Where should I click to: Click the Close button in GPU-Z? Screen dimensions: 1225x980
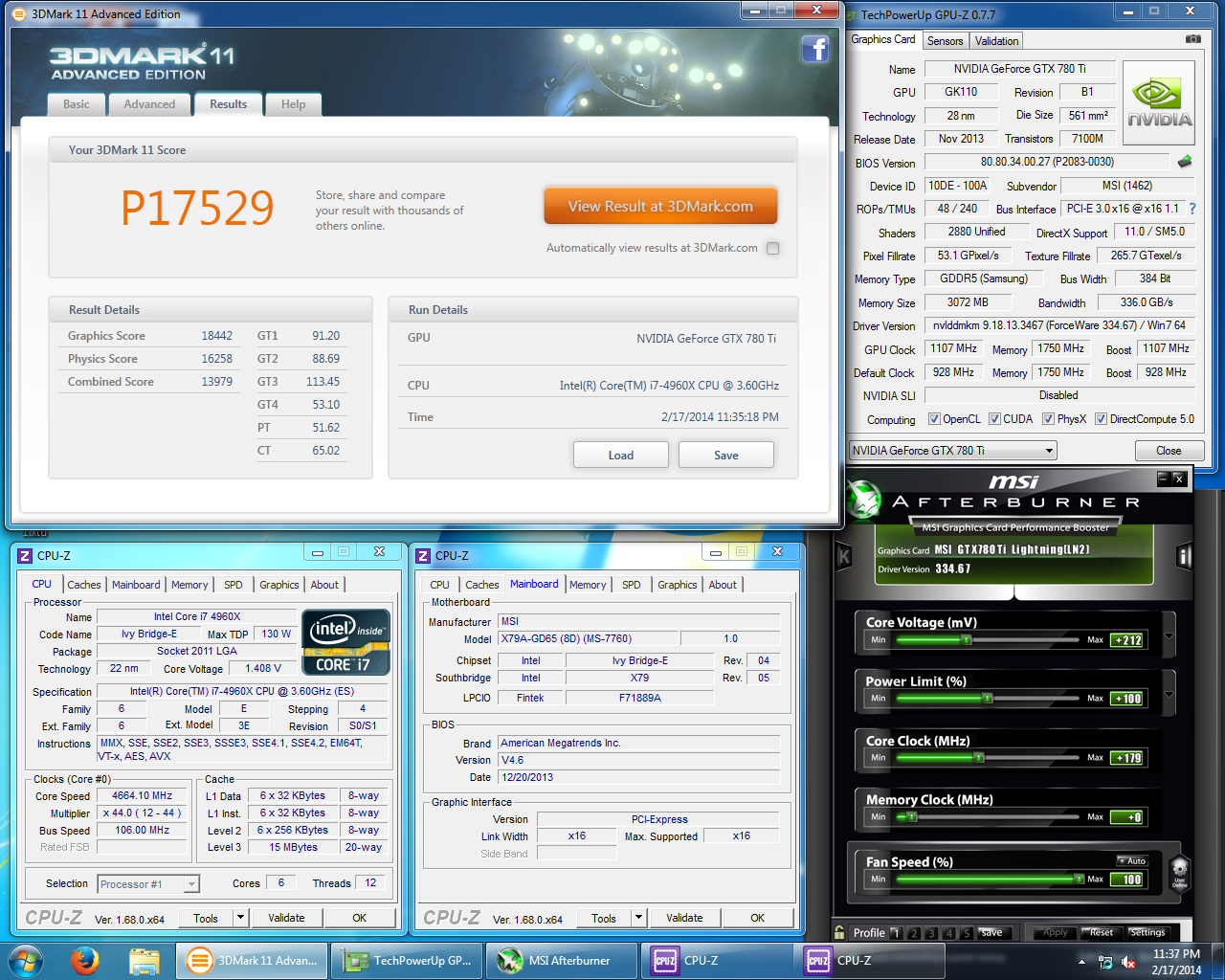[x=1169, y=451]
